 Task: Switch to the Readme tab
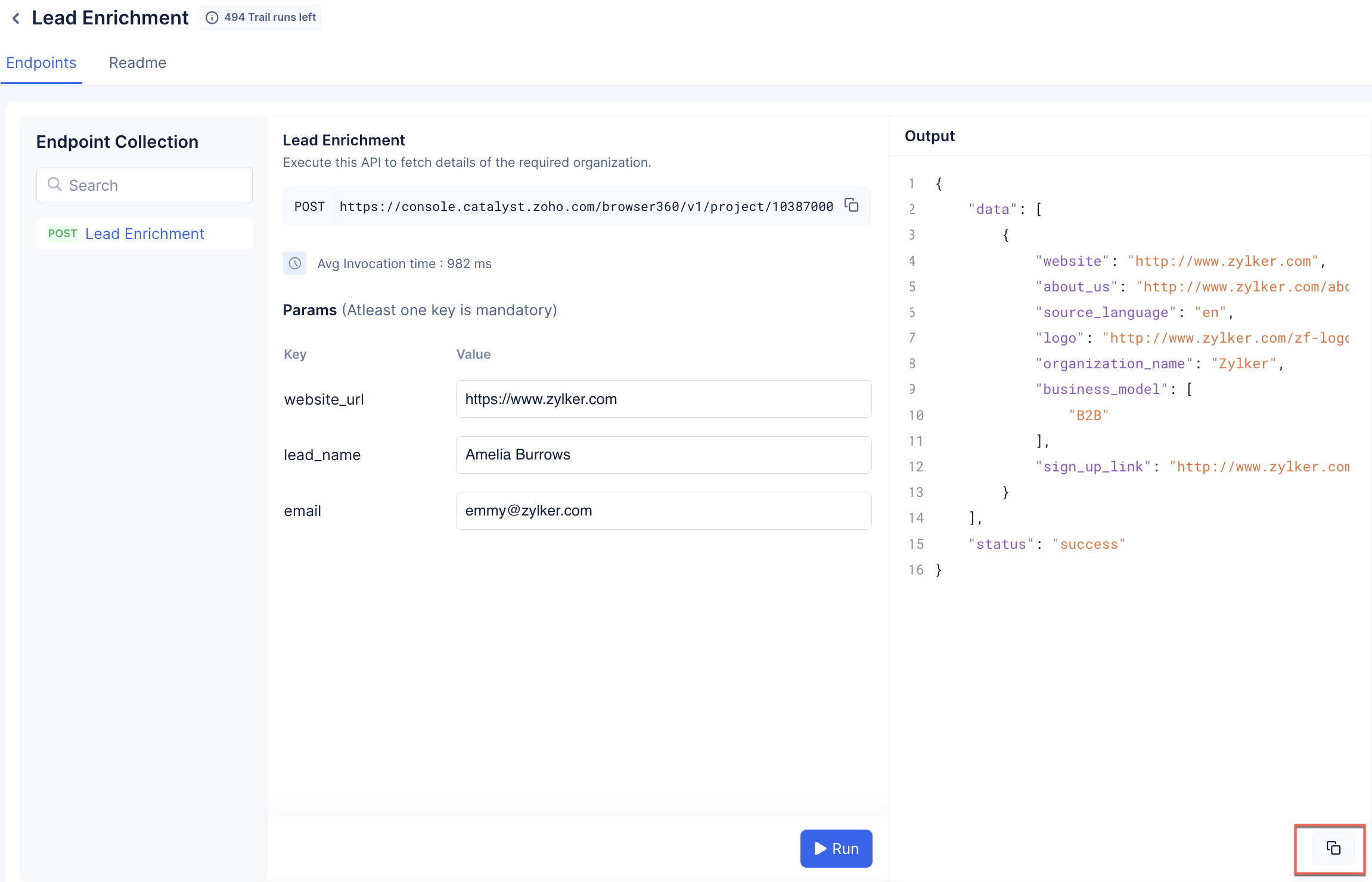(137, 62)
